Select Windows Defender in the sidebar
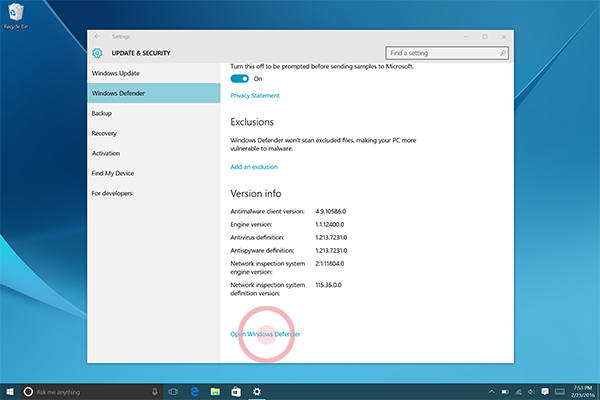Image resolution: width=600 pixels, height=400 pixels. point(154,93)
